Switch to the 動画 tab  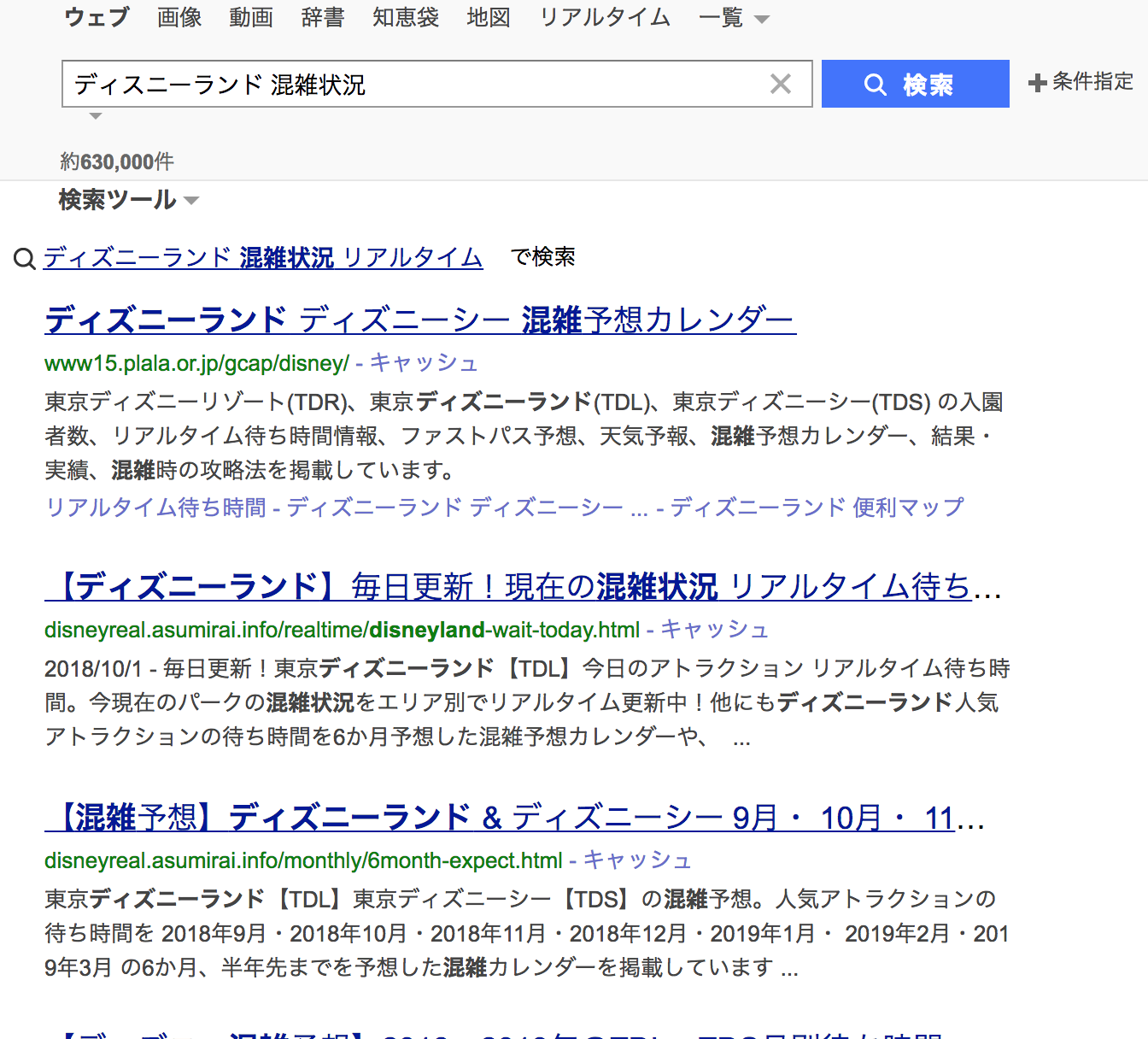[x=251, y=17]
